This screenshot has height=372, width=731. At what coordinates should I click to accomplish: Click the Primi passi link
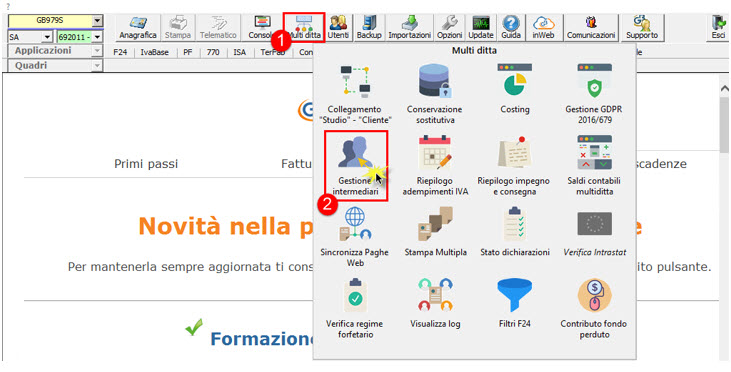146,164
